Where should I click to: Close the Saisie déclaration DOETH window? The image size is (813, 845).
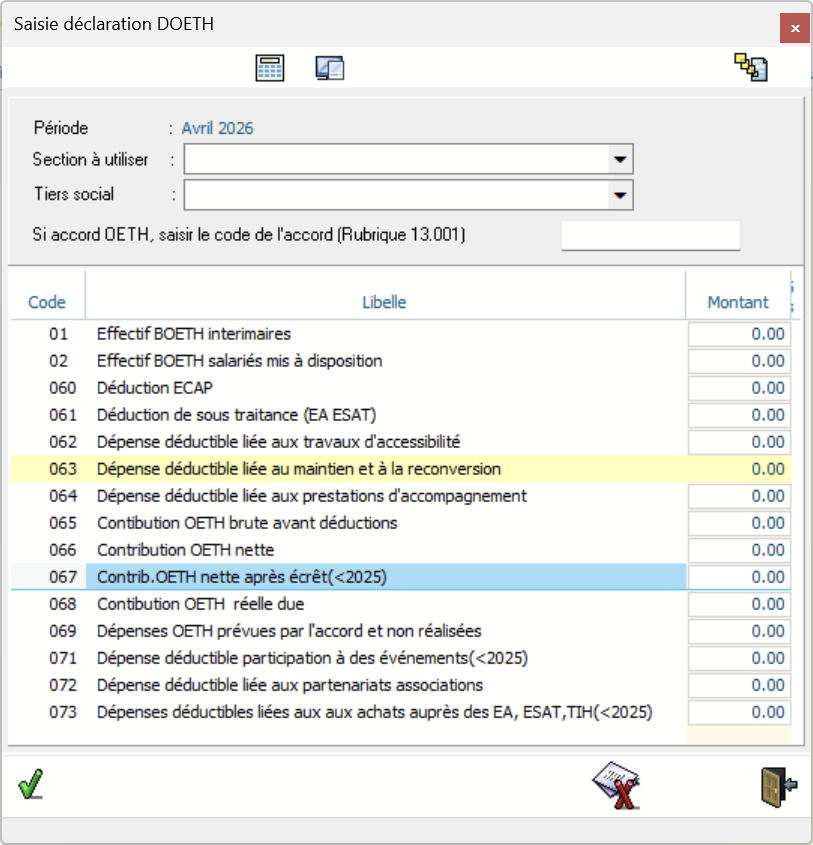pos(794,28)
